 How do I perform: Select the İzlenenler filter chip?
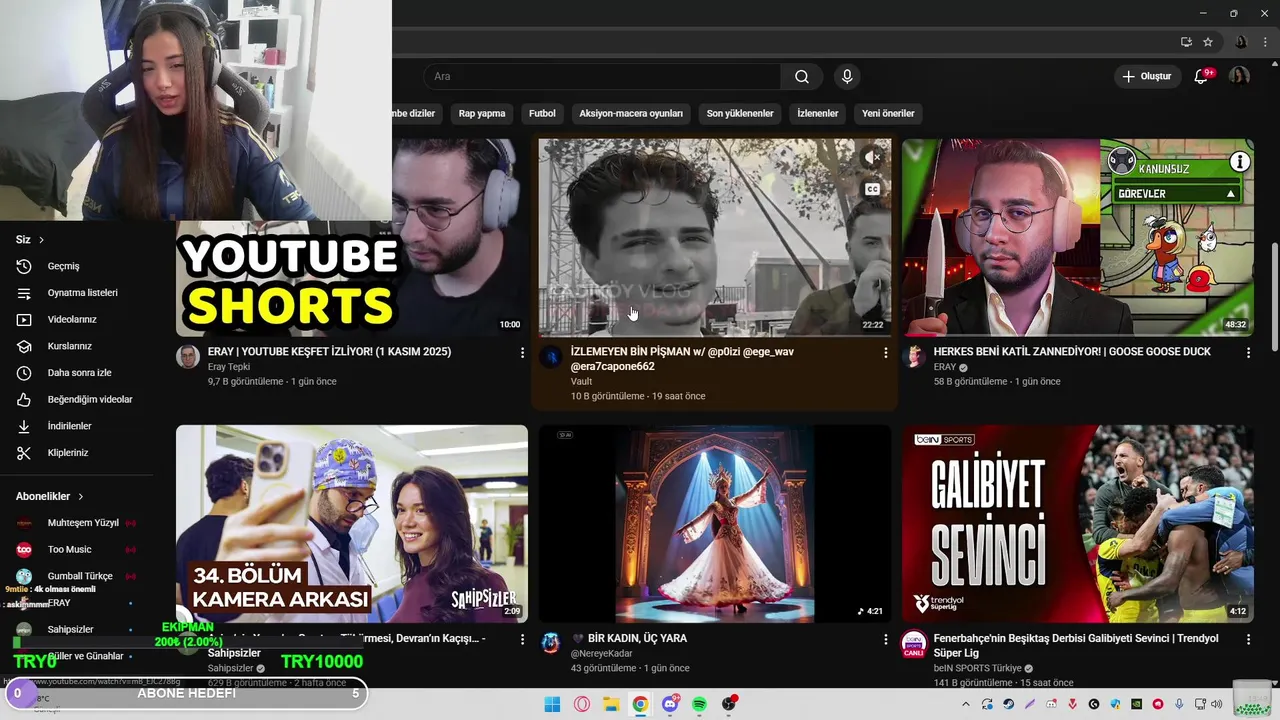pos(817,113)
